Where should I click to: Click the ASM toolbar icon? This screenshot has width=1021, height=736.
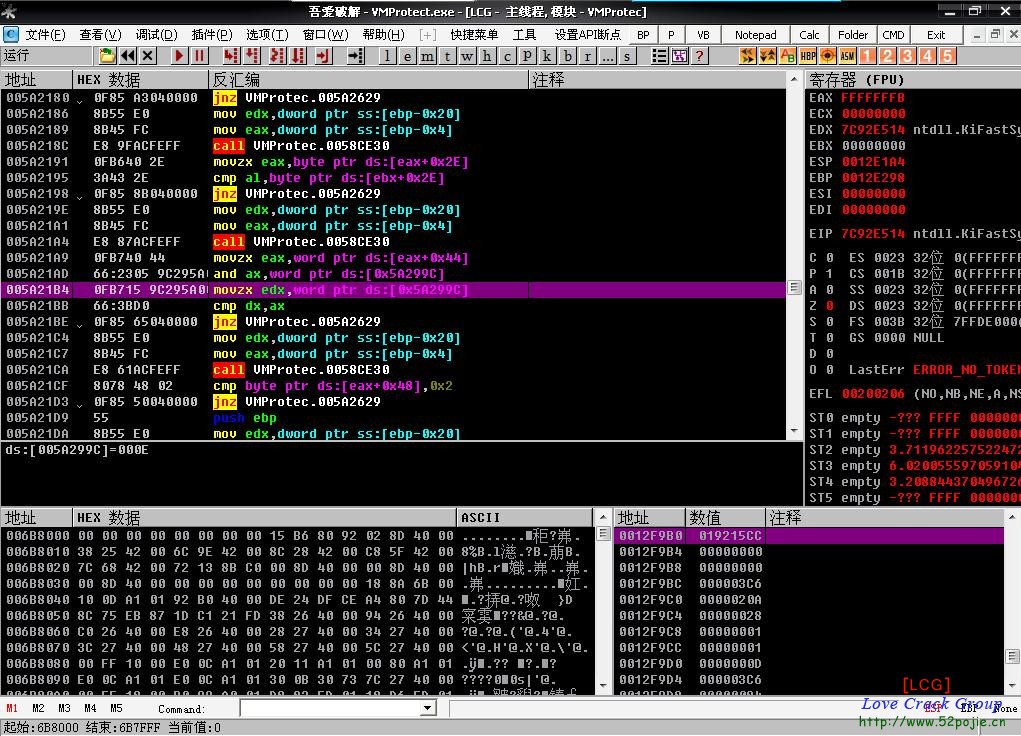tap(847, 56)
